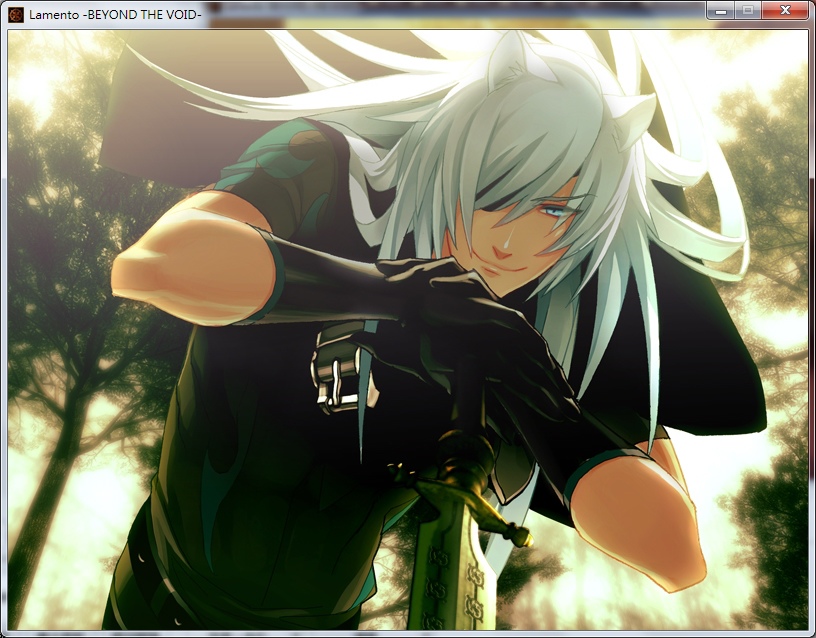Click the Lamento app icon in title bar
Image resolution: width=816 pixels, height=638 pixels.
click(x=16, y=15)
